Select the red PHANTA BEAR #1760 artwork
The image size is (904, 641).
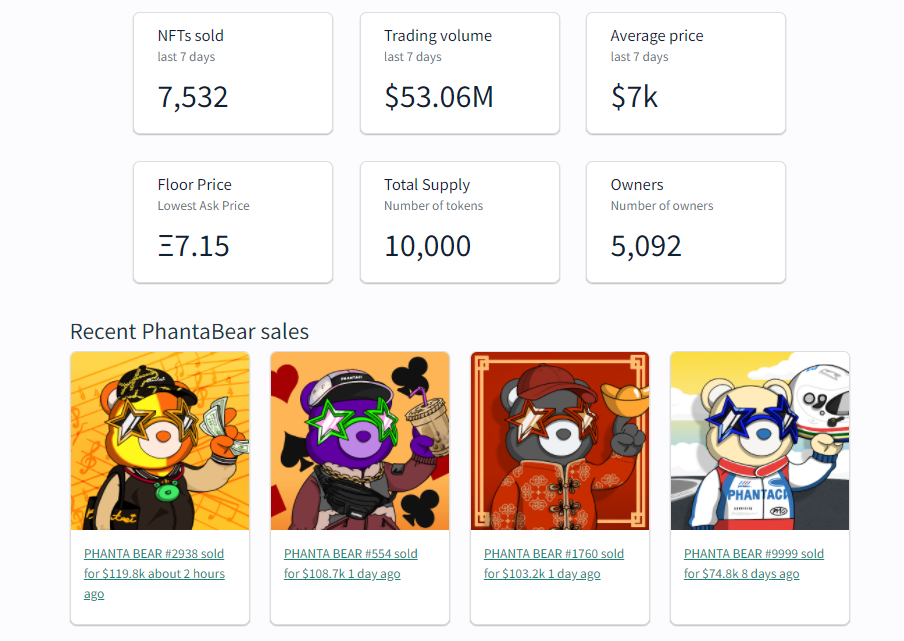click(x=560, y=441)
